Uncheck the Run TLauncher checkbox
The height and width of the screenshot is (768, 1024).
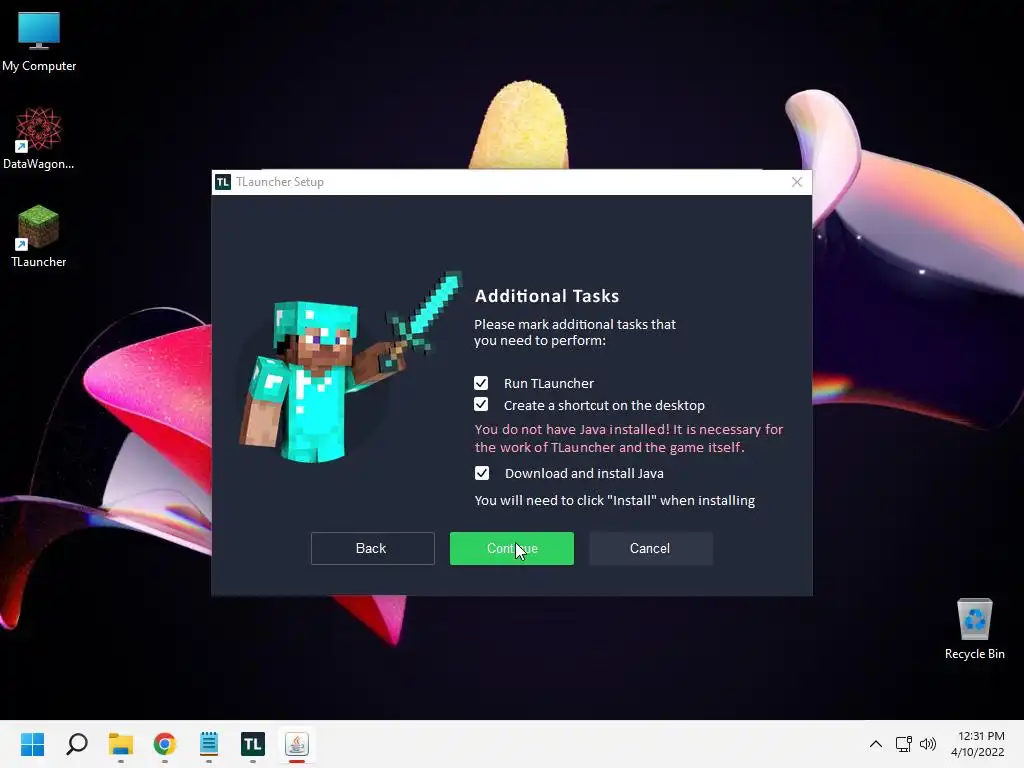pyautogui.click(x=481, y=383)
